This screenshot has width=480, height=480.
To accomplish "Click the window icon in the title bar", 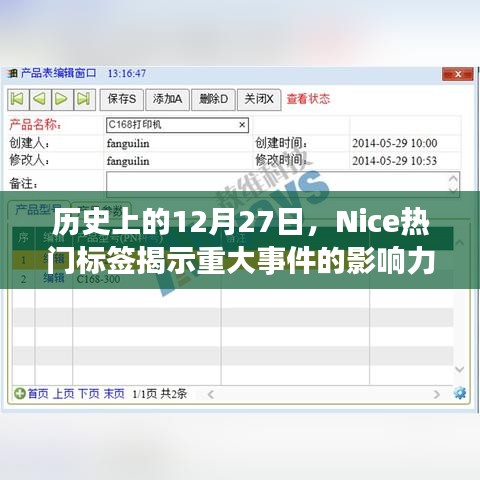I will tap(13, 73).
